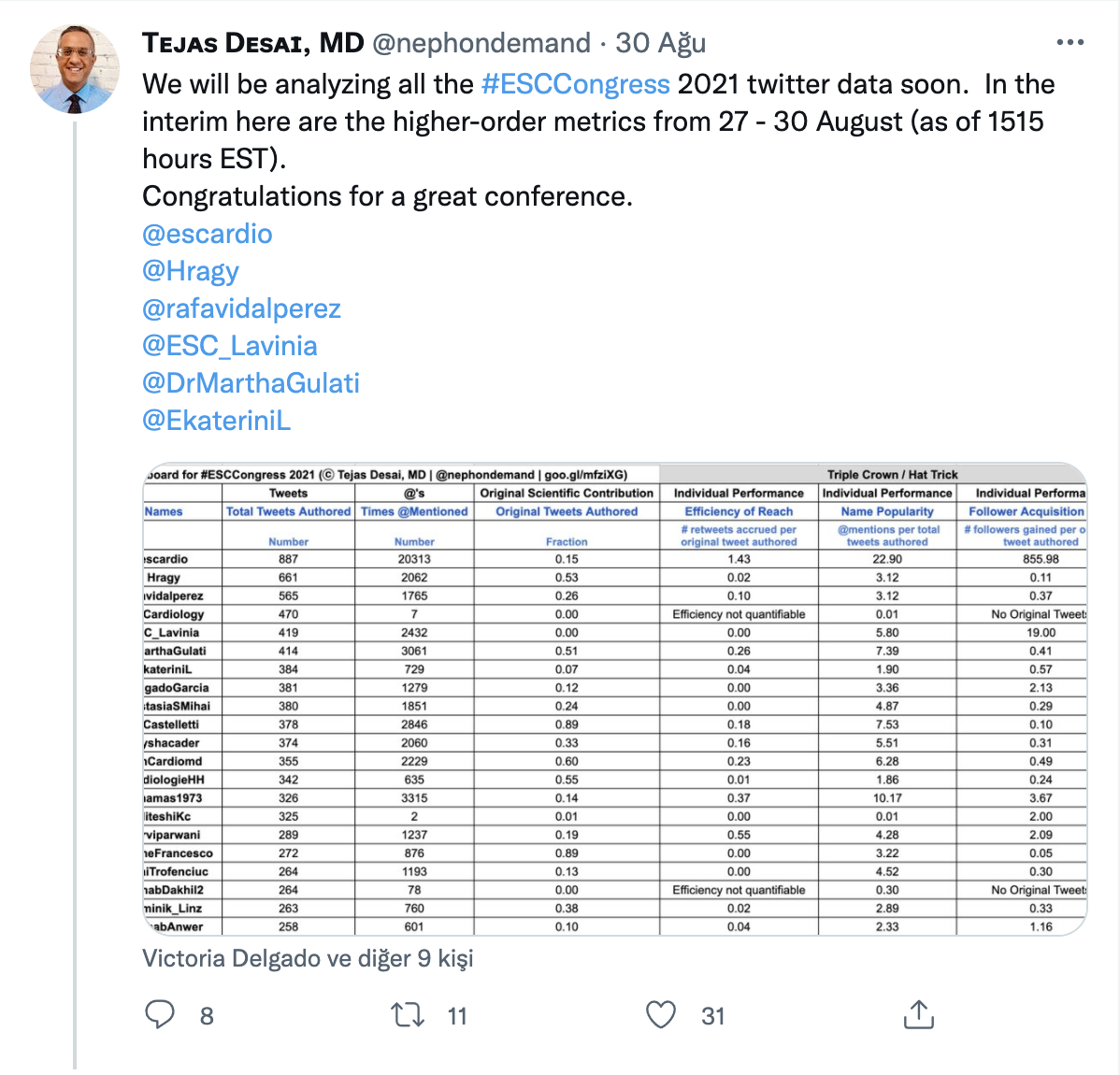This screenshot has width=1120, height=1075.
Task: Open the @ESC_Lavinia mention
Action: 229,346
